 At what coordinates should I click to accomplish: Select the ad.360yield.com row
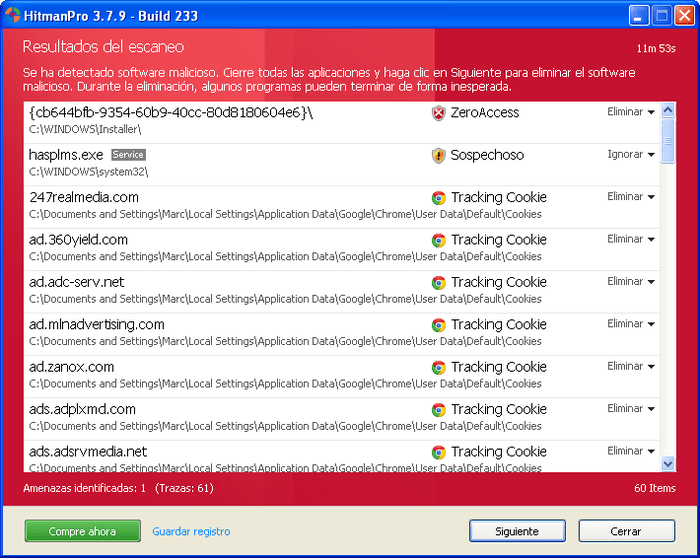[x=342, y=249]
